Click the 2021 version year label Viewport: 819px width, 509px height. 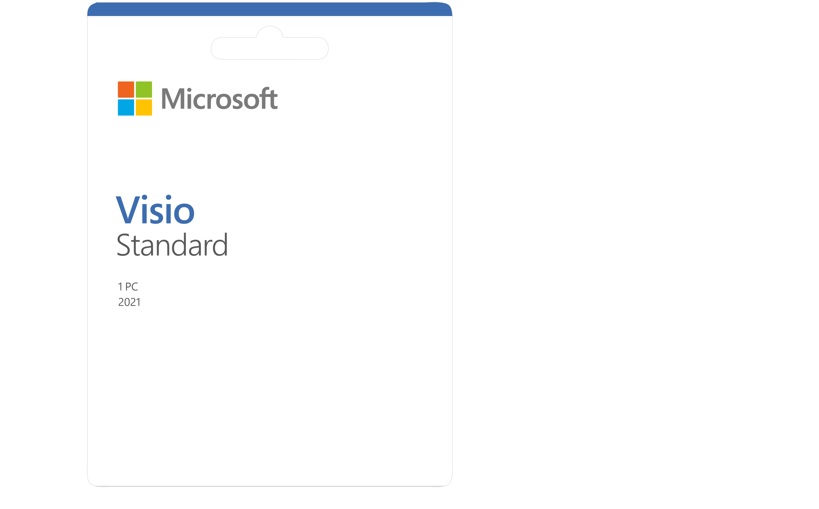pyautogui.click(x=129, y=302)
